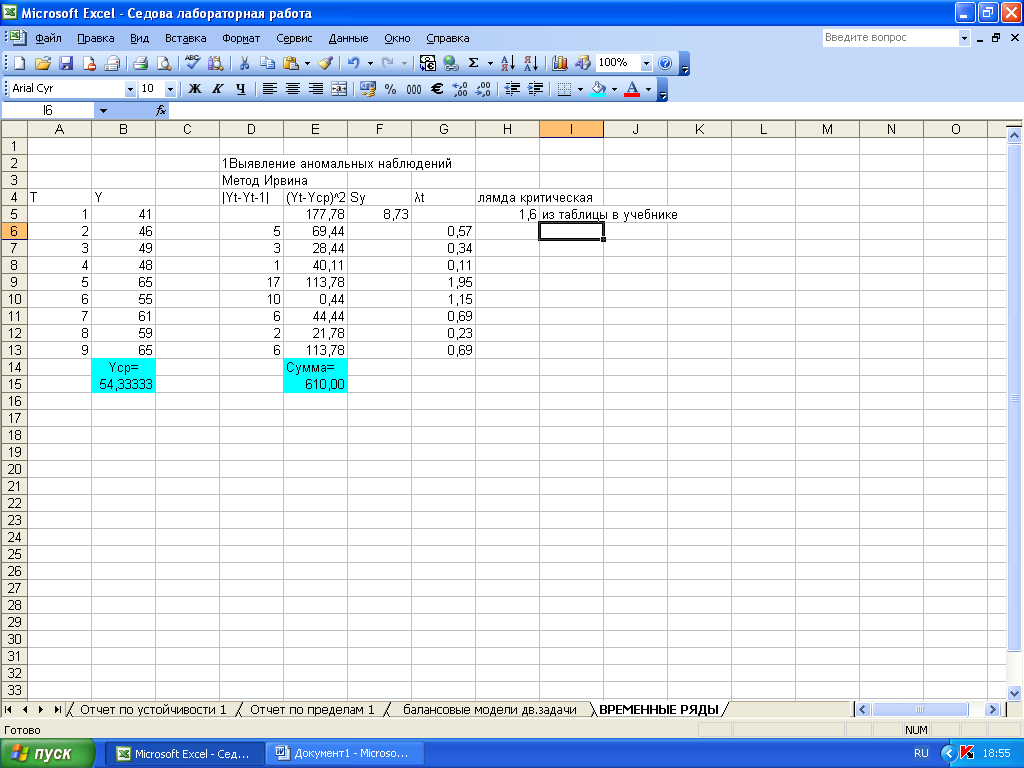The width and height of the screenshot is (1024, 768).
Task: Insert a hyperlink with the globe icon
Action: [451, 63]
